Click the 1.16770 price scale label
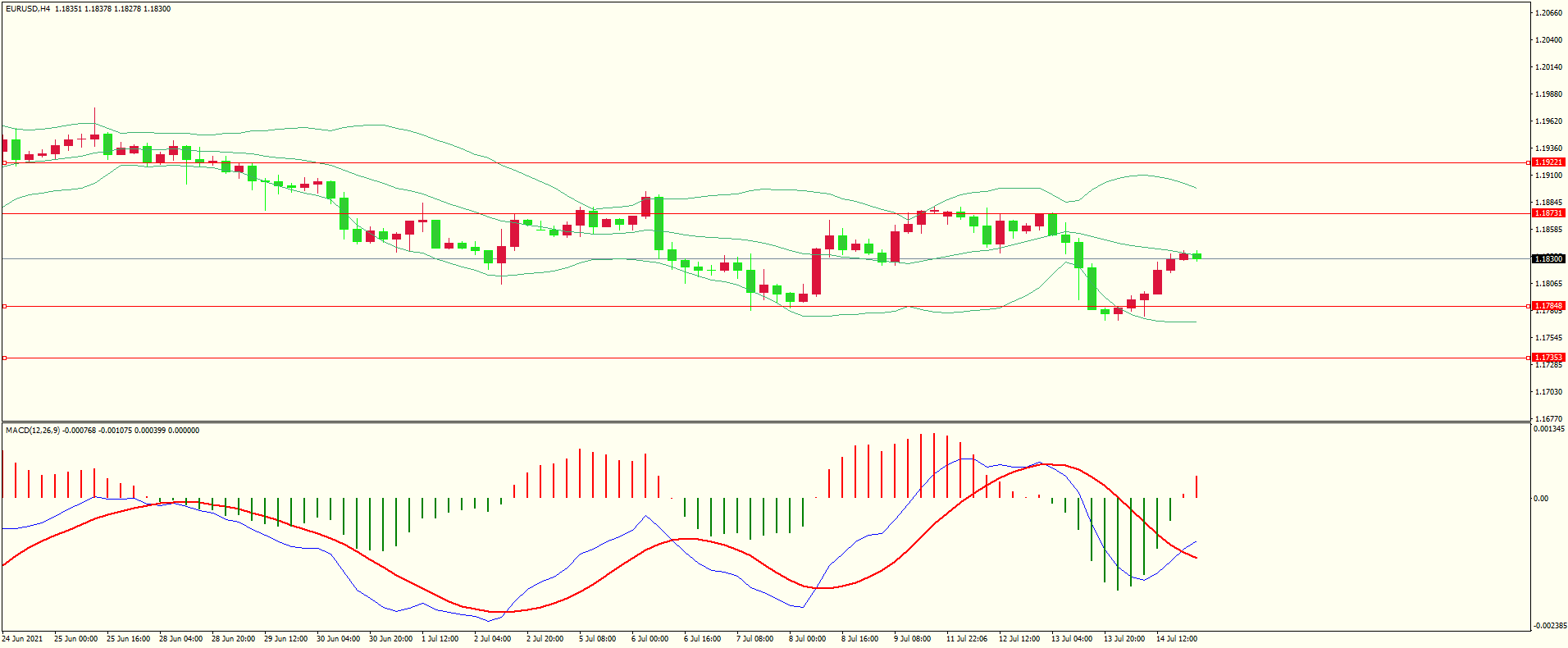Image resolution: width=1568 pixels, height=648 pixels. [x=1548, y=419]
